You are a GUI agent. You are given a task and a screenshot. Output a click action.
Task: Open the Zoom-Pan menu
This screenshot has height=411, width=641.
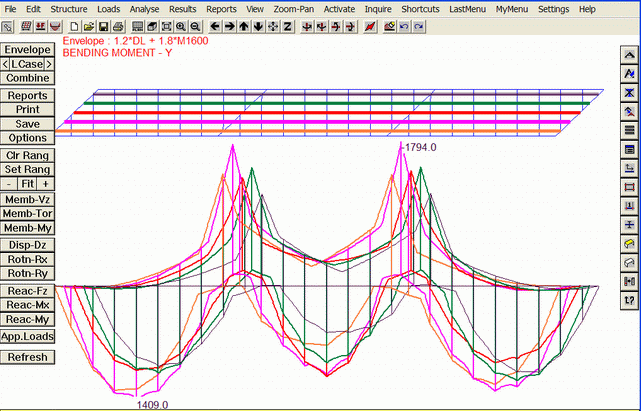(294, 9)
